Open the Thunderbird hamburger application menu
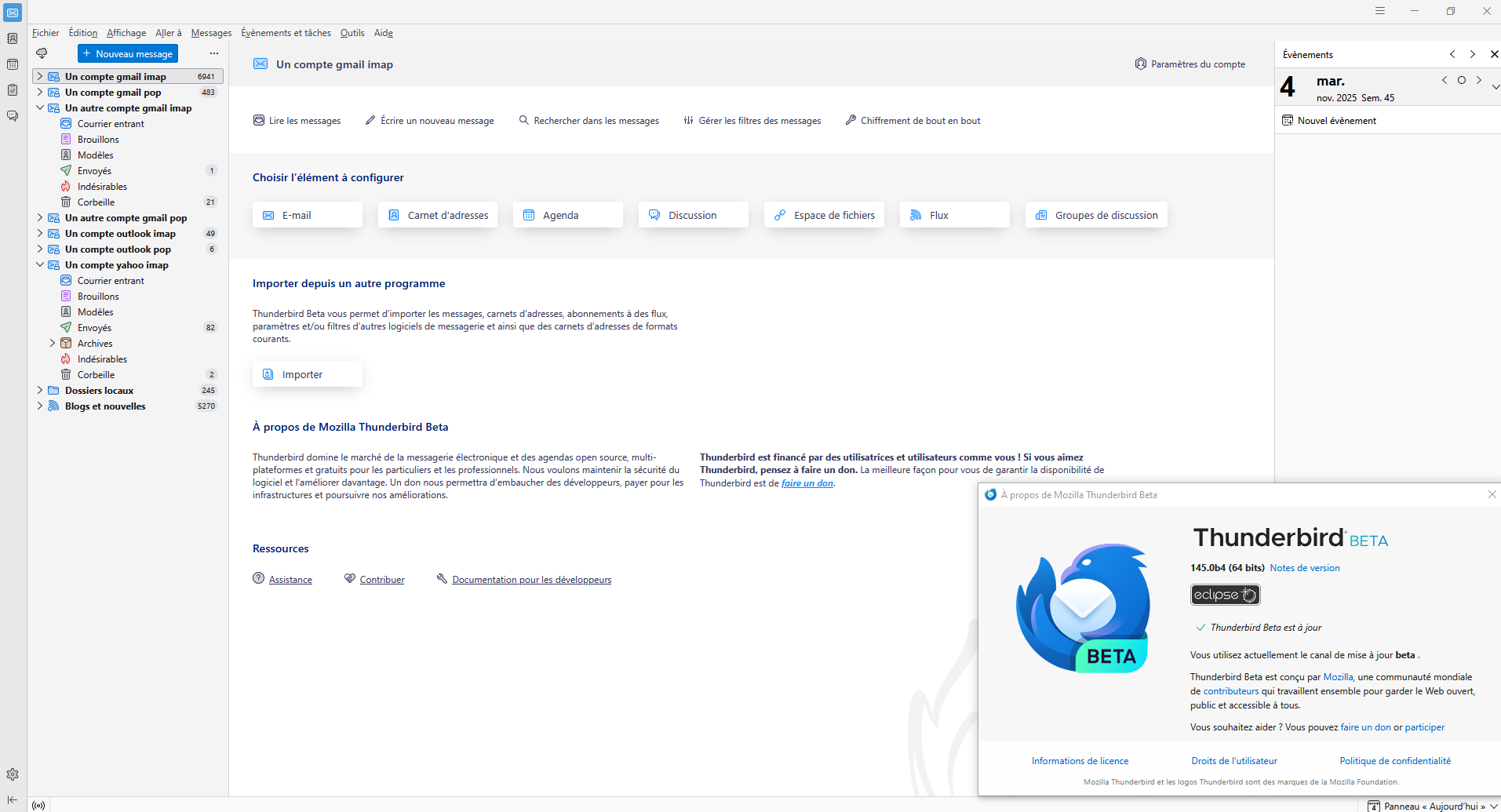The image size is (1501, 812). pos(1380,11)
